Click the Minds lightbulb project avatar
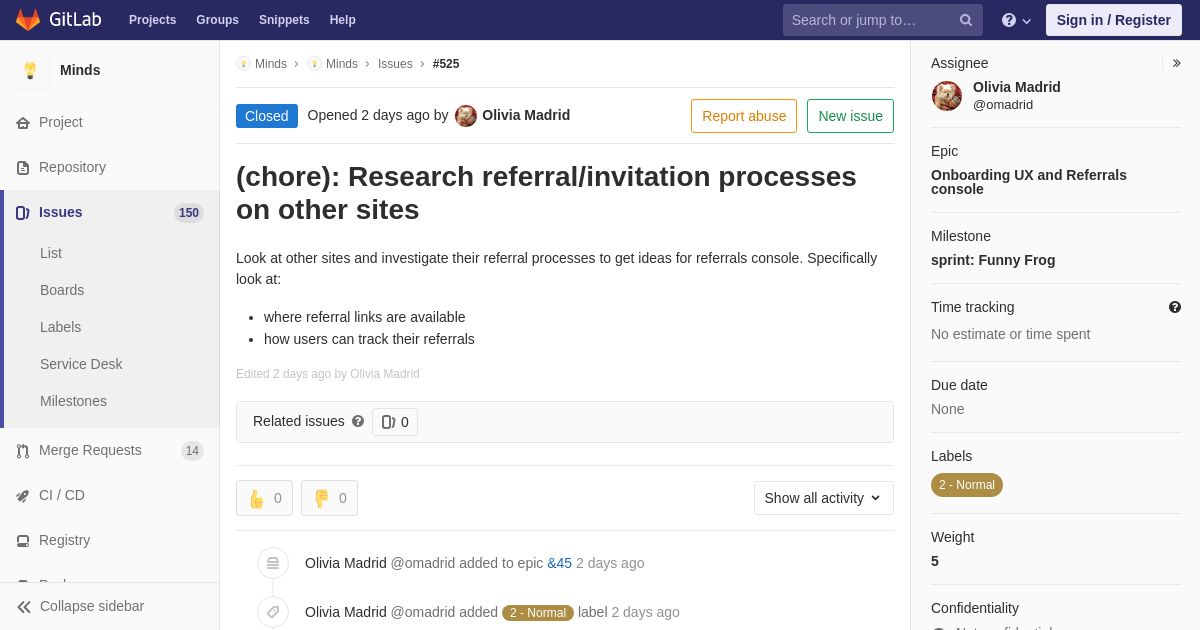This screenshot has height=630, width=1200. click(x=30, y=70)
